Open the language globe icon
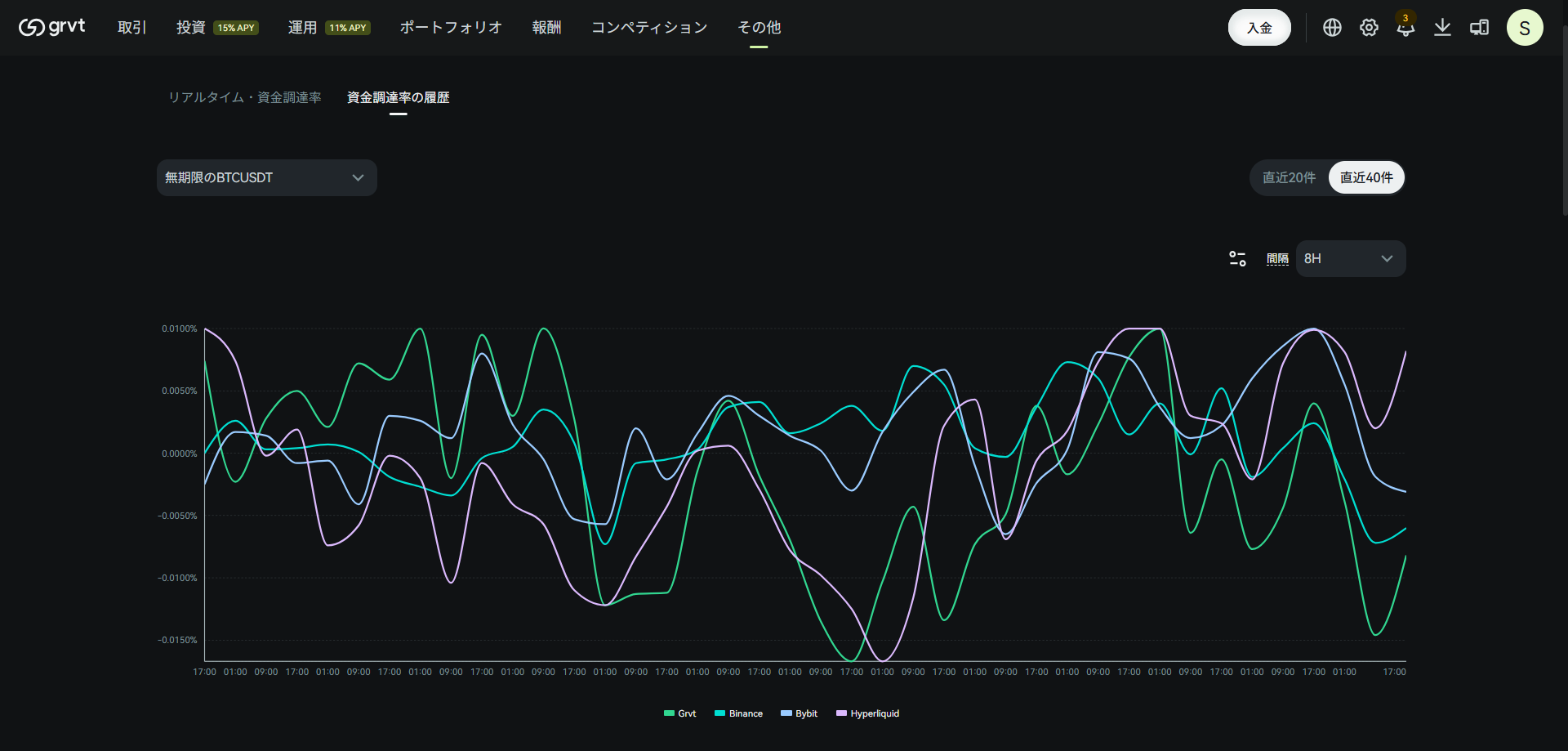 coord(1332,28)
